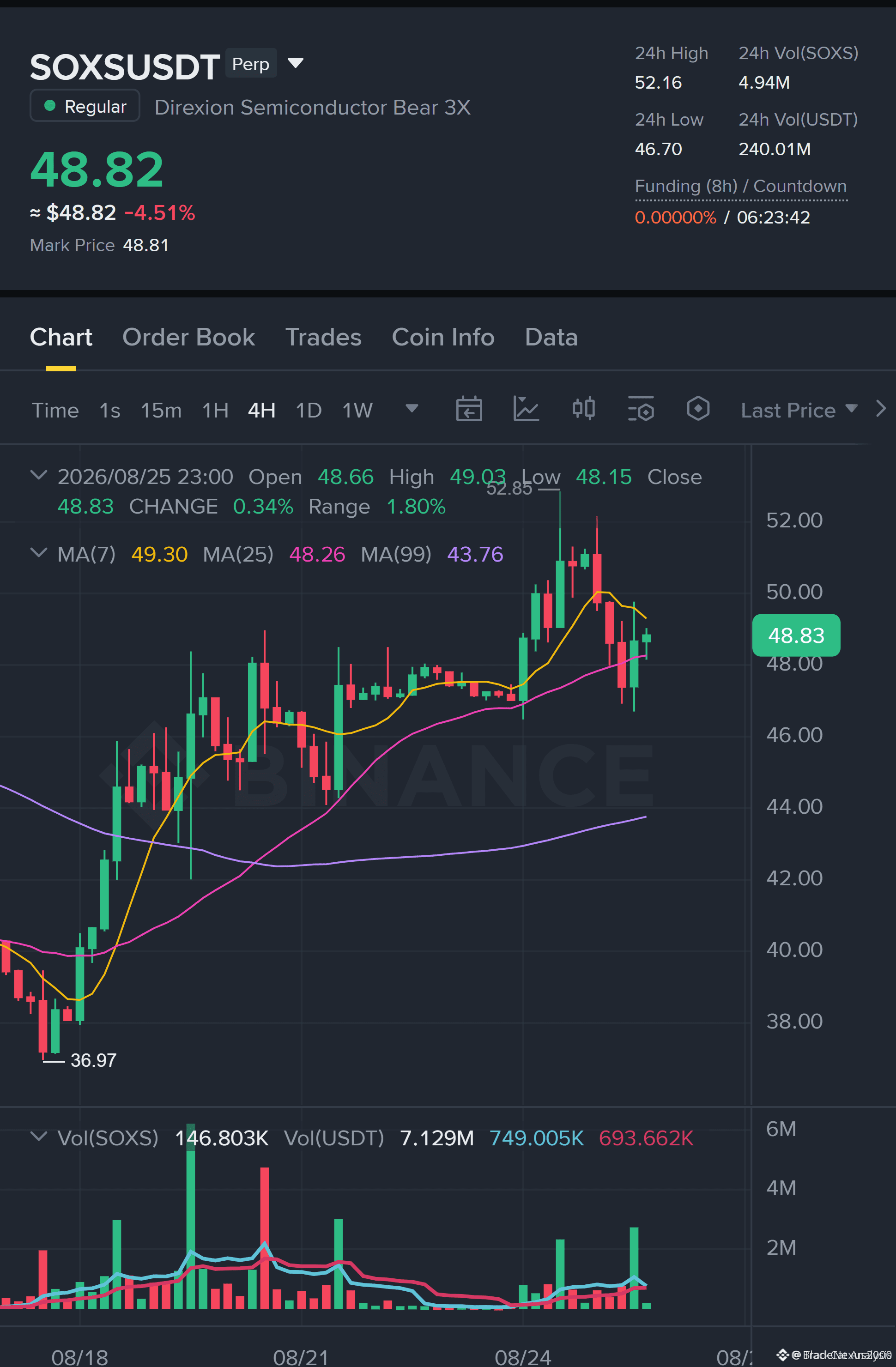Tap the MA(99) 43.76 indicator label
The image size is (896, 1367).
pos(432,554)
